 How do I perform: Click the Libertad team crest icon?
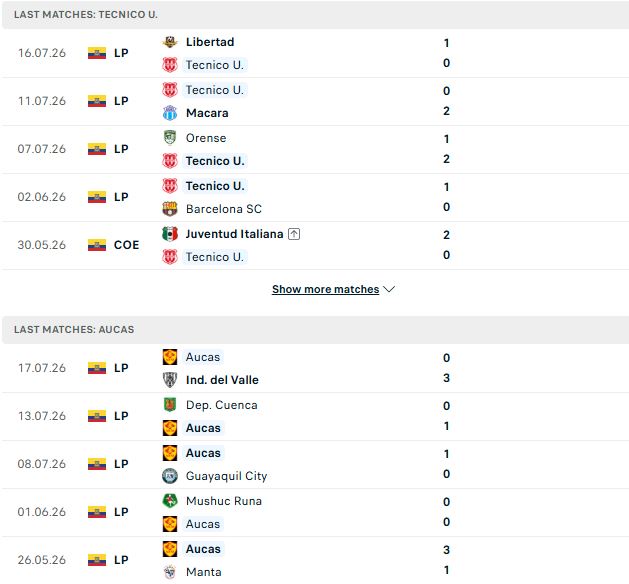170,42
